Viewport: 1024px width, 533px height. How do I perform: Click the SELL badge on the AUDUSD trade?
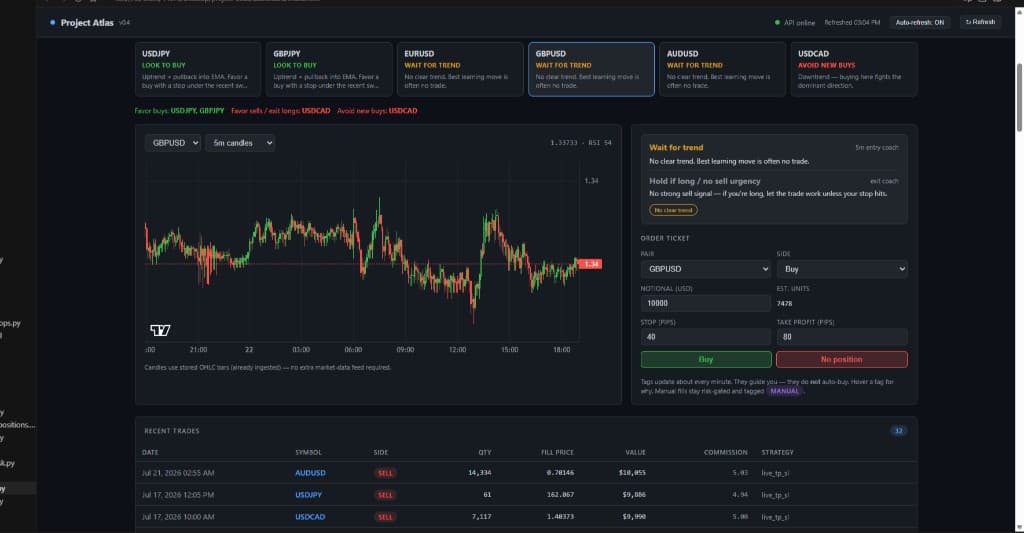pos(385,473)
